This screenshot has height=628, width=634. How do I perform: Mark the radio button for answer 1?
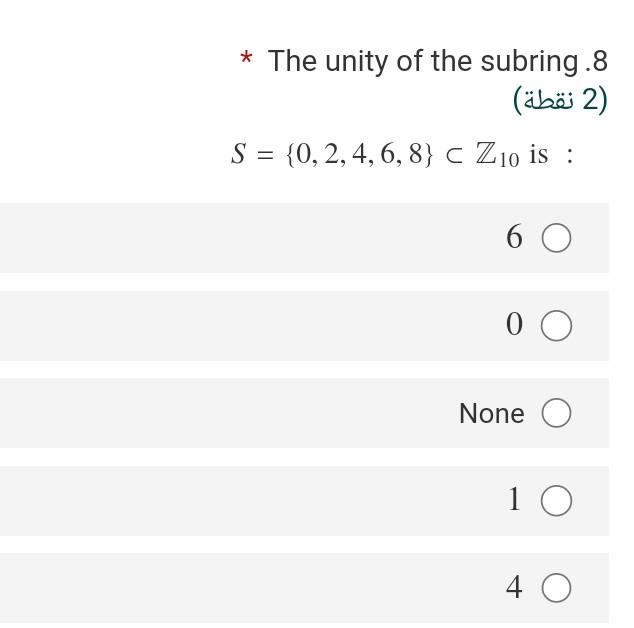point(556,500)
